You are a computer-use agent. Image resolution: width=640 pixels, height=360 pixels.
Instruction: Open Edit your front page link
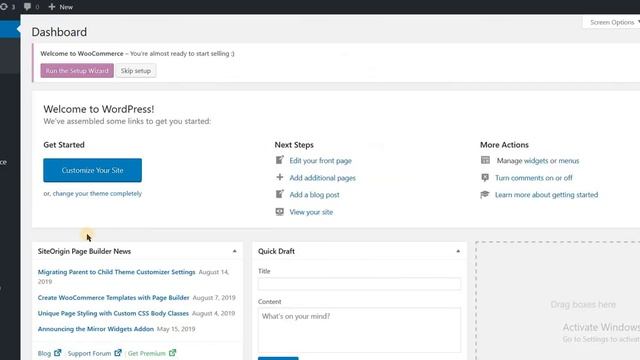click(320, 161)
